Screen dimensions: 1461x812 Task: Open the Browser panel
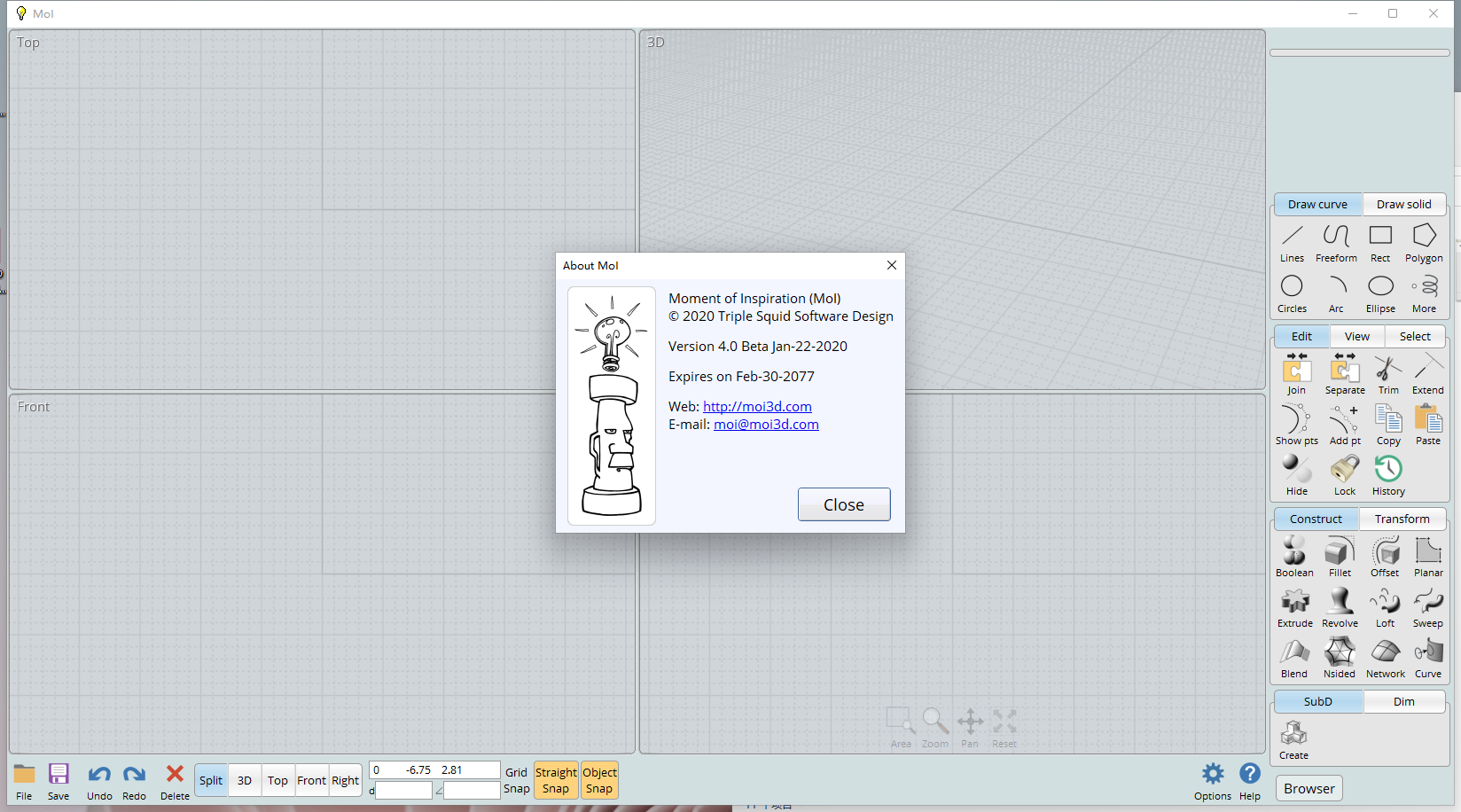click(1309, 788)
